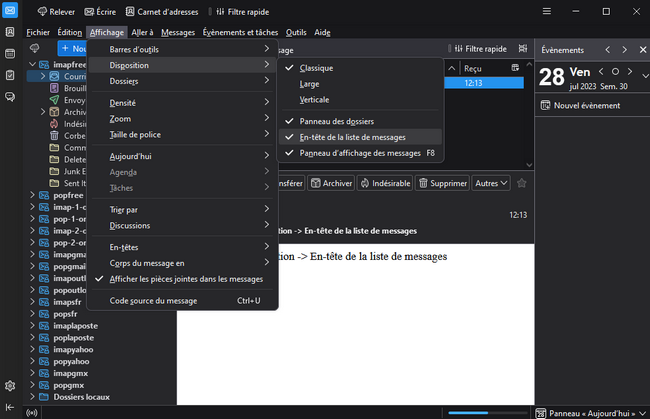Image resolution: width=650 pixels, height=419 pixels.
Task: Expand the mini-day chevron below the arrows
Action: click(x=645, y=76)
